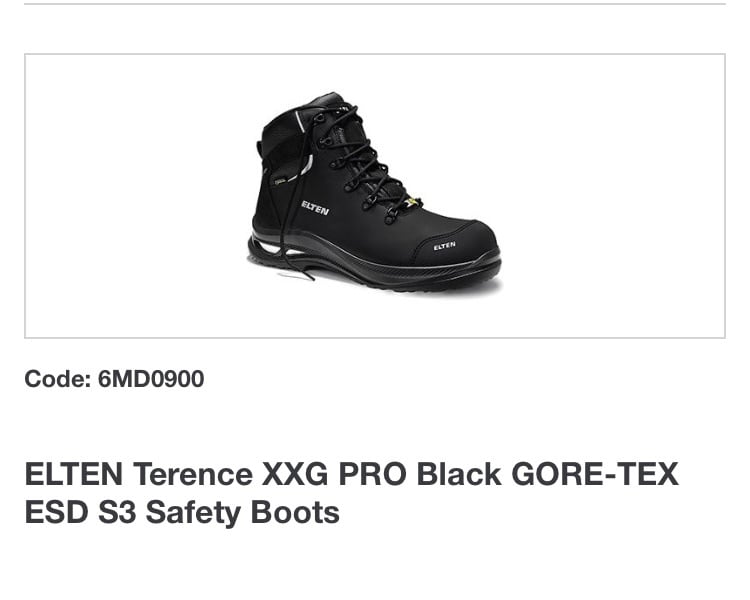The image size is (750, 600).
Task: Click the ELTEN Terence XXG PRO product title
Action: tap(352, 493)
